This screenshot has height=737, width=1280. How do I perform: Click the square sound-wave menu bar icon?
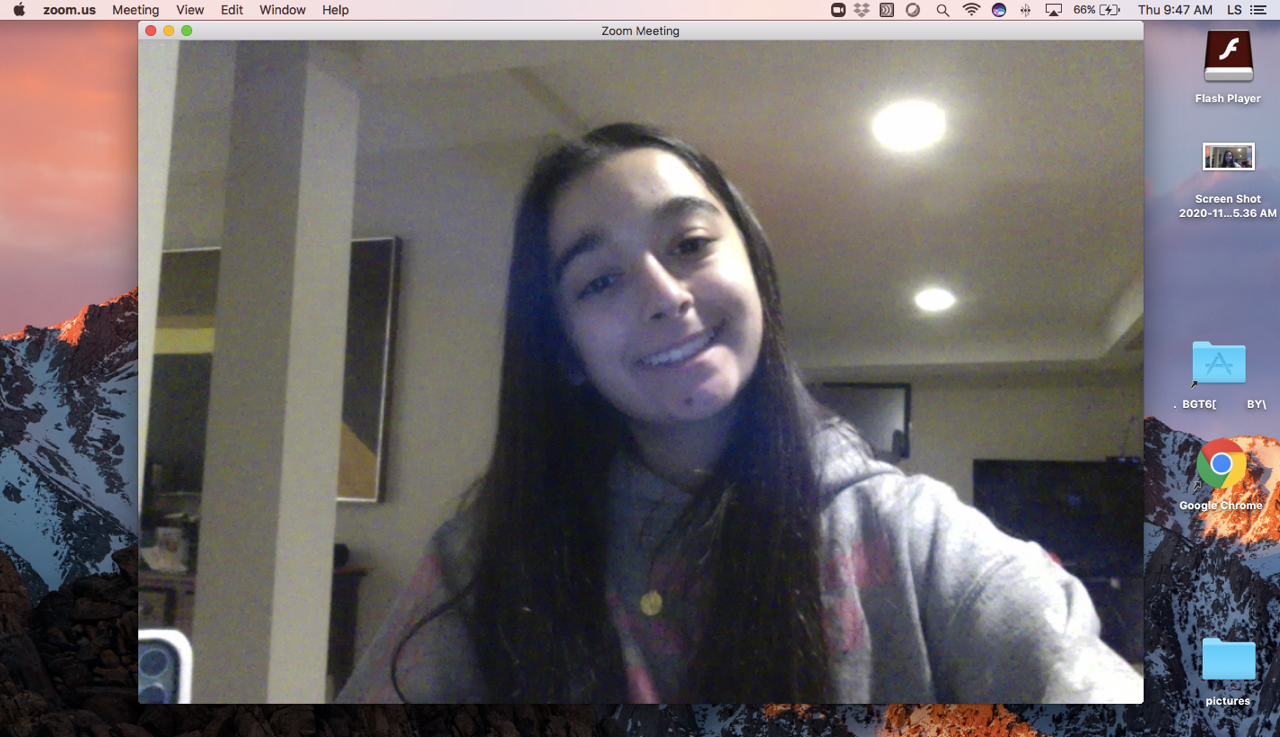[x=887, y=10]
